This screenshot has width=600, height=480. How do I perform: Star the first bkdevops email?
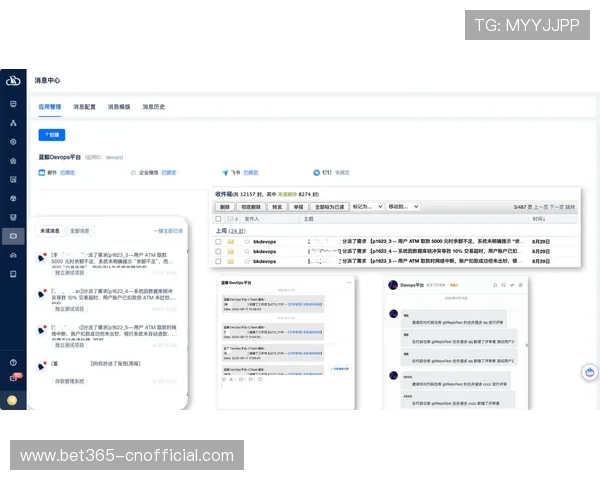coord(247,242)
